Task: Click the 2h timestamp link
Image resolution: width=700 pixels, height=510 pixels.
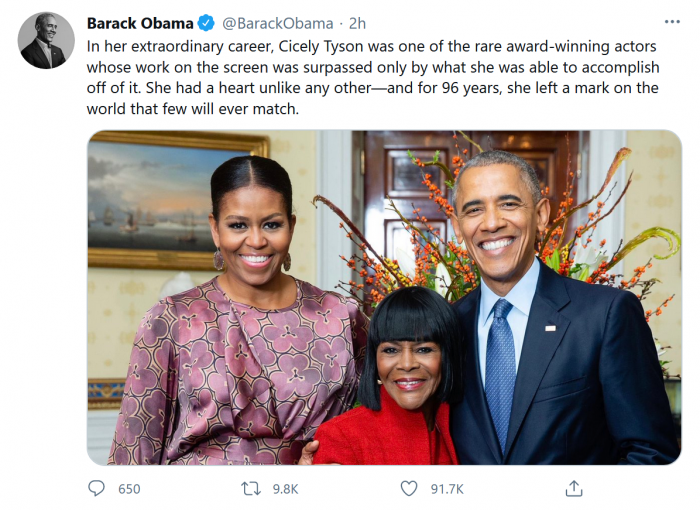Action: [x=357, y=23]
